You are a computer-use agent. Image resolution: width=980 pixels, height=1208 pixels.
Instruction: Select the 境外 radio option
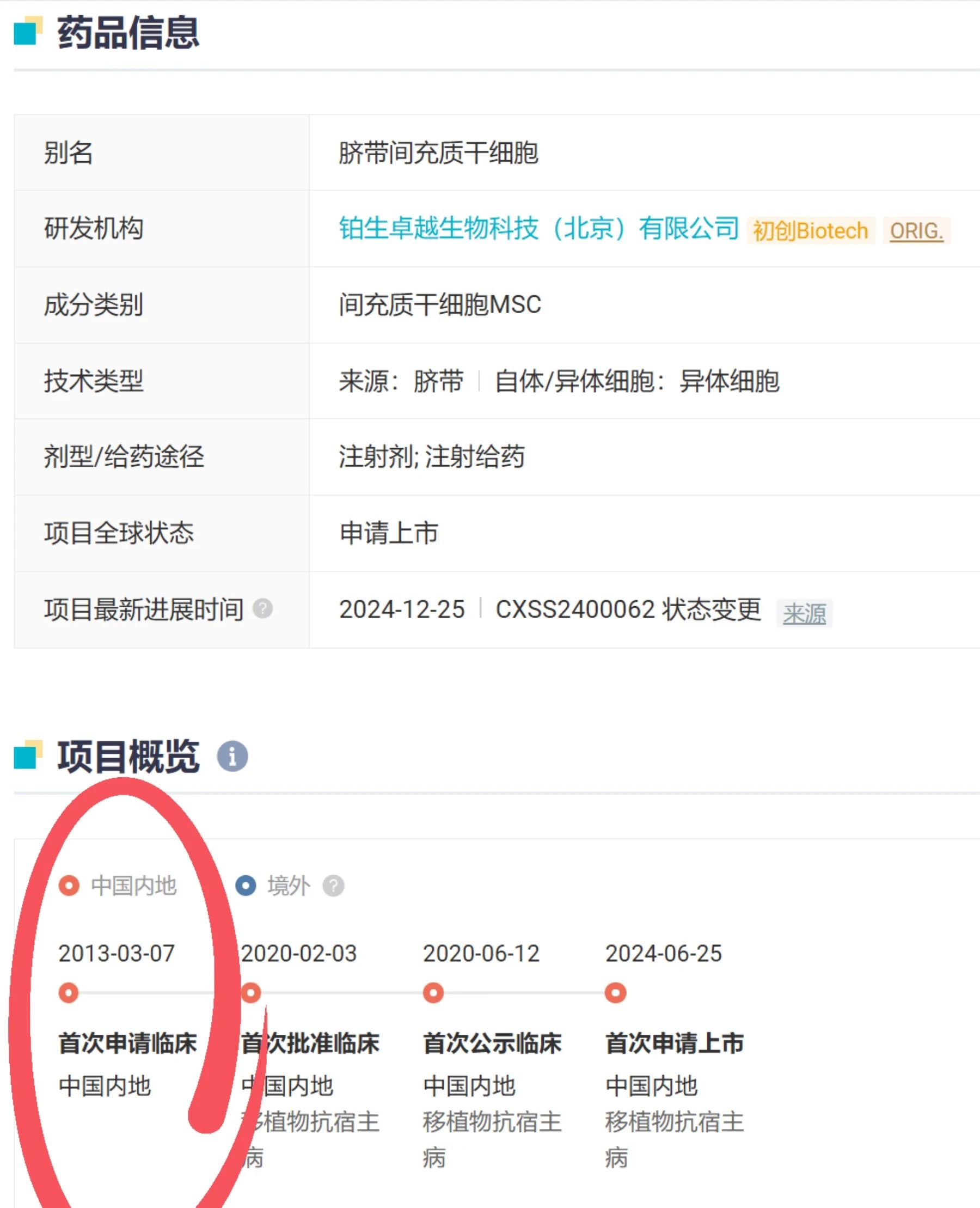click(x=289, y=886)
